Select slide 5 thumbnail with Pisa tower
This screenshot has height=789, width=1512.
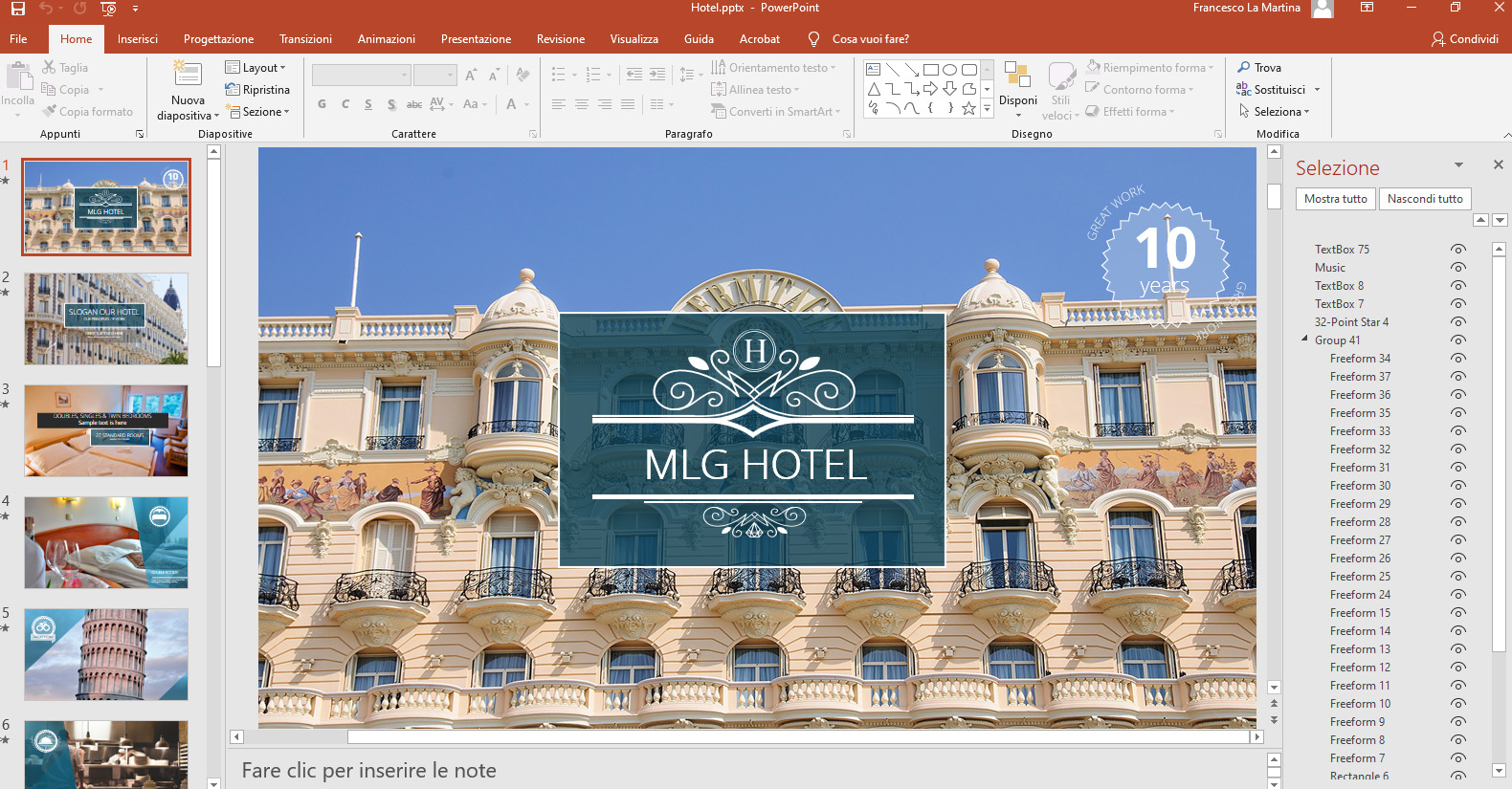106,654
